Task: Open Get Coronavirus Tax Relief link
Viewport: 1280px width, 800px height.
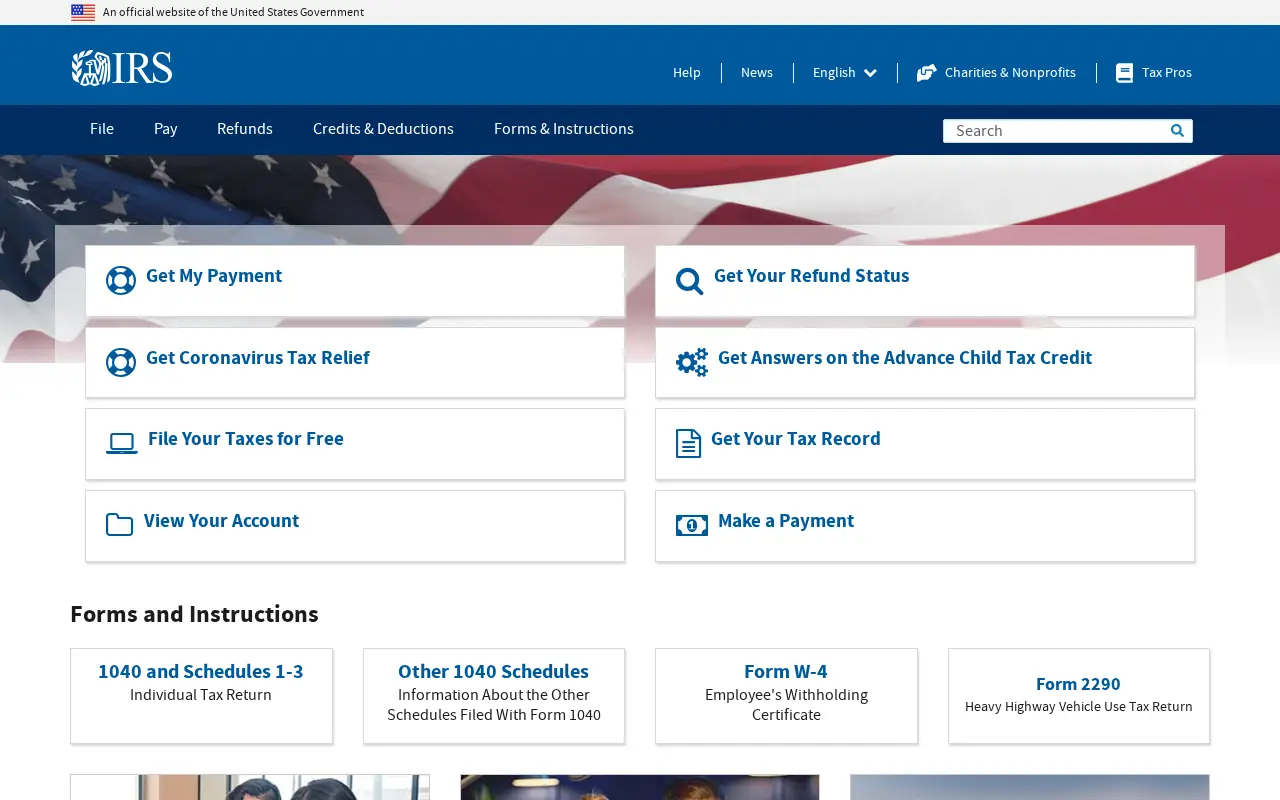Action: point(355,362)
